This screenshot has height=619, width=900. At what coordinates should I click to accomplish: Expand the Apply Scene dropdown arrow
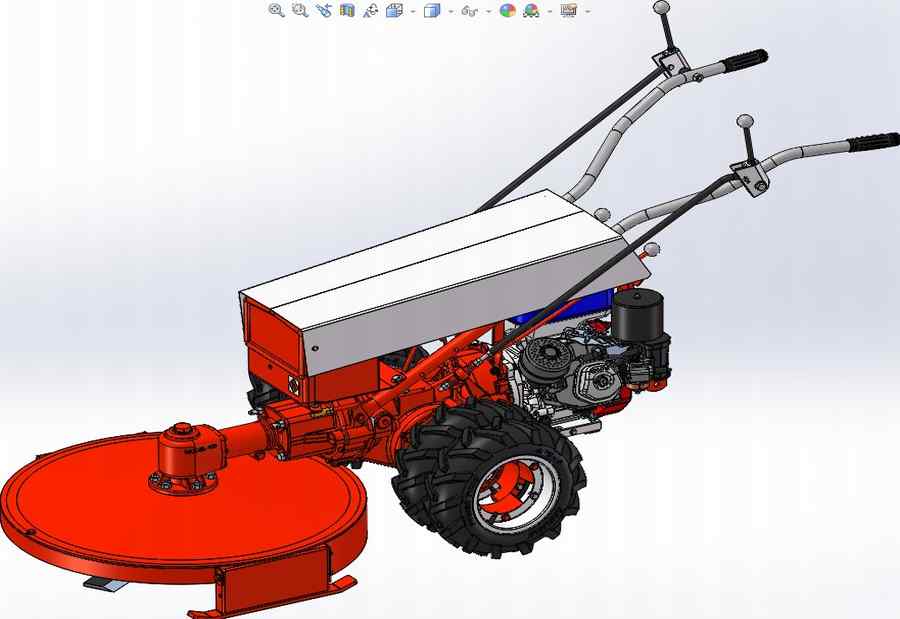click(x=550, y=11)
